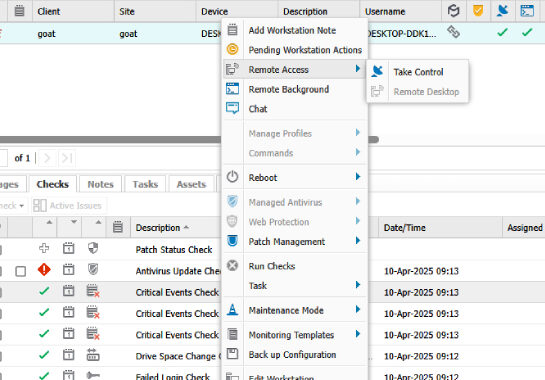Image resolution: width=545 pixels, height=380 pixels.
Task: Click the Take Control column header icon
Action: (x=503, y=11)
